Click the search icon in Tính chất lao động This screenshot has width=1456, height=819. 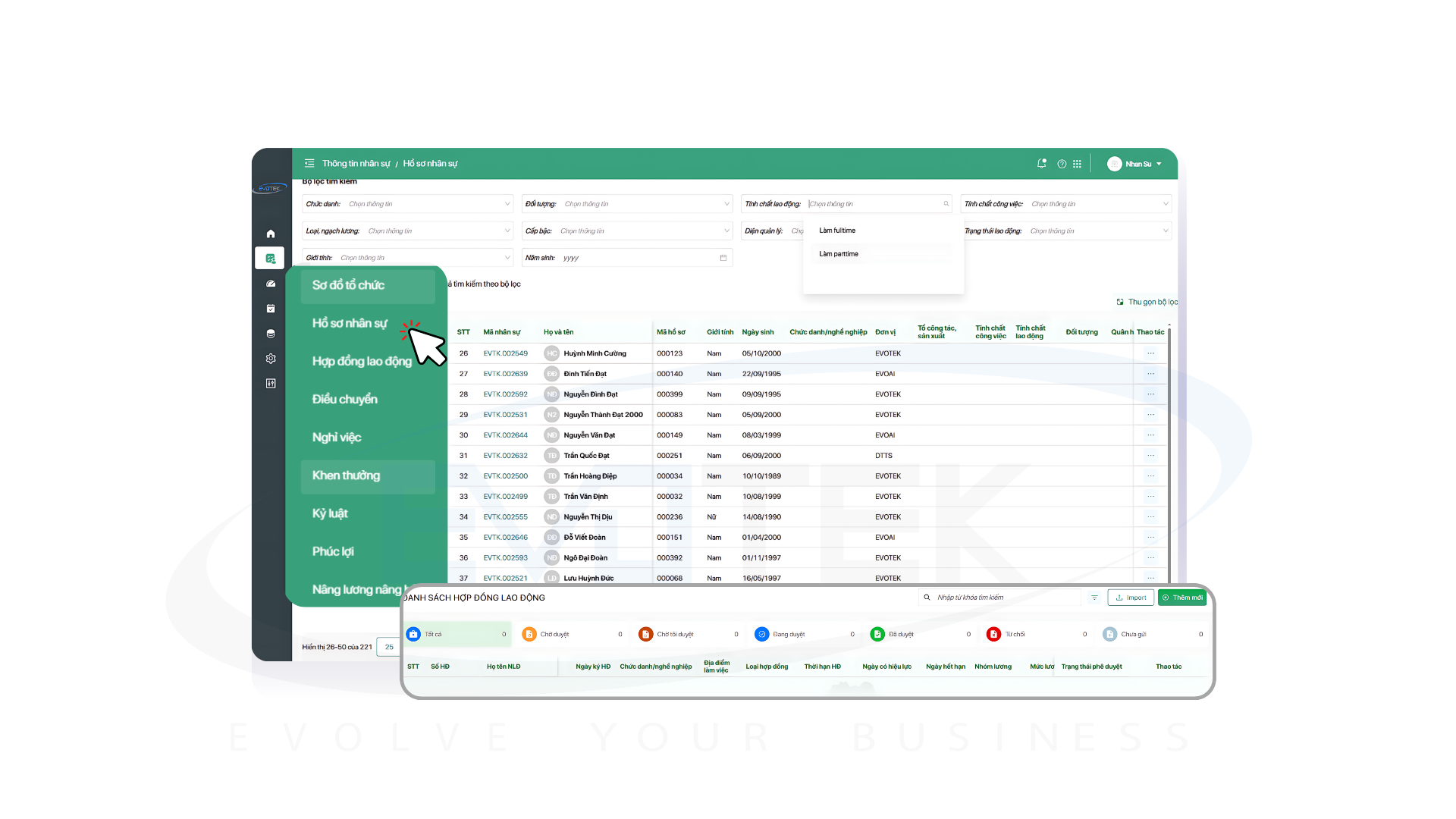[x=946, y=204]
